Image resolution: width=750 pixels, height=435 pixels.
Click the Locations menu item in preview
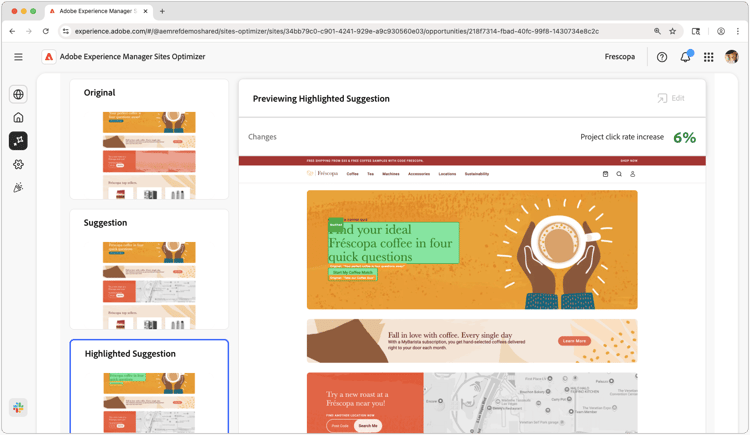pos(447,174)
